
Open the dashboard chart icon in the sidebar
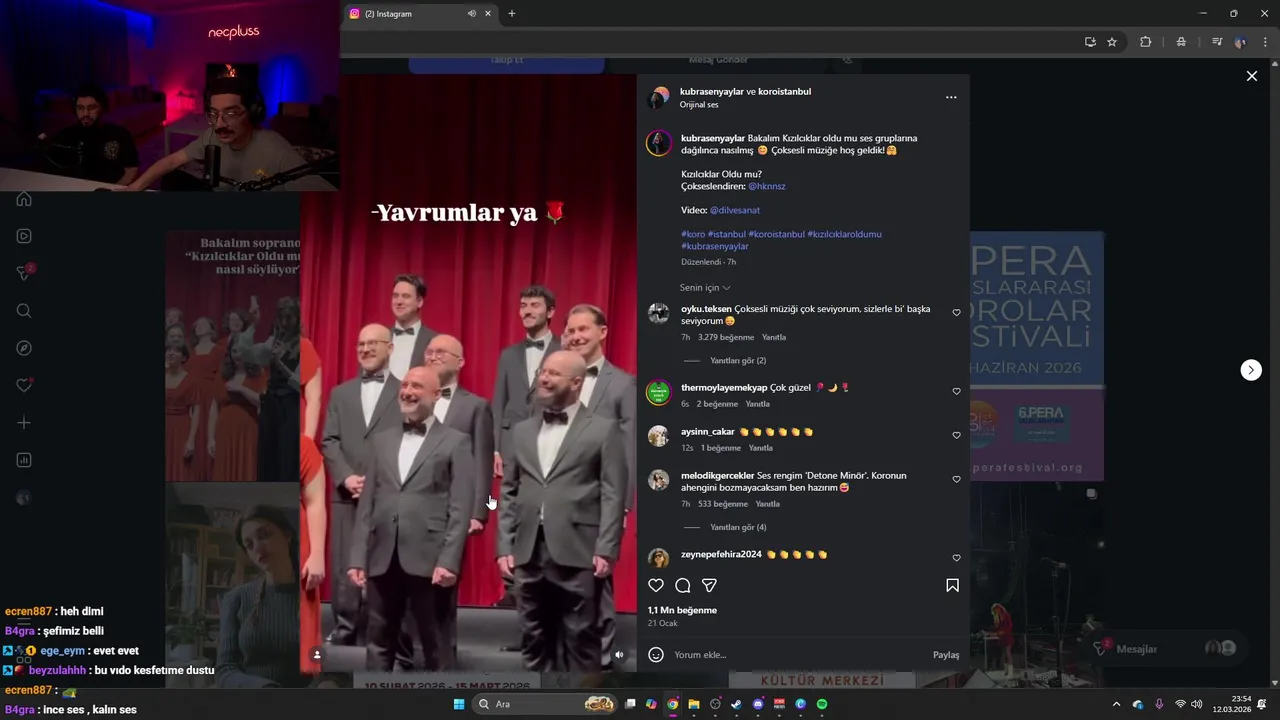(24, 460)
